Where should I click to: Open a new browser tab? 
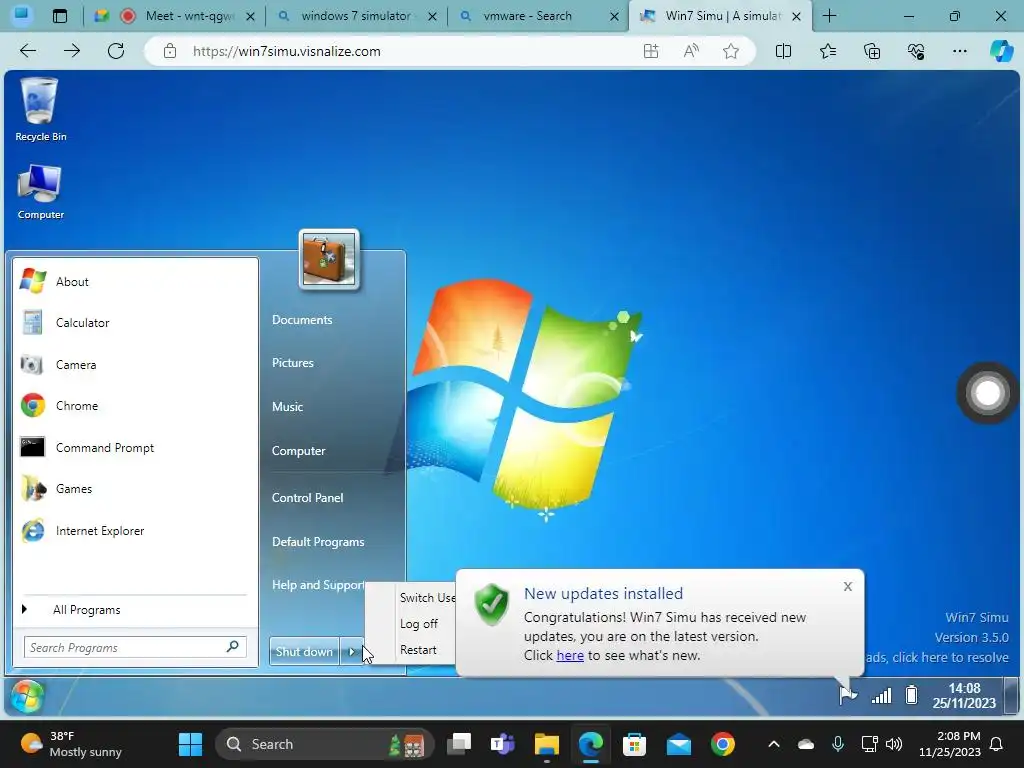coord(829,16)
